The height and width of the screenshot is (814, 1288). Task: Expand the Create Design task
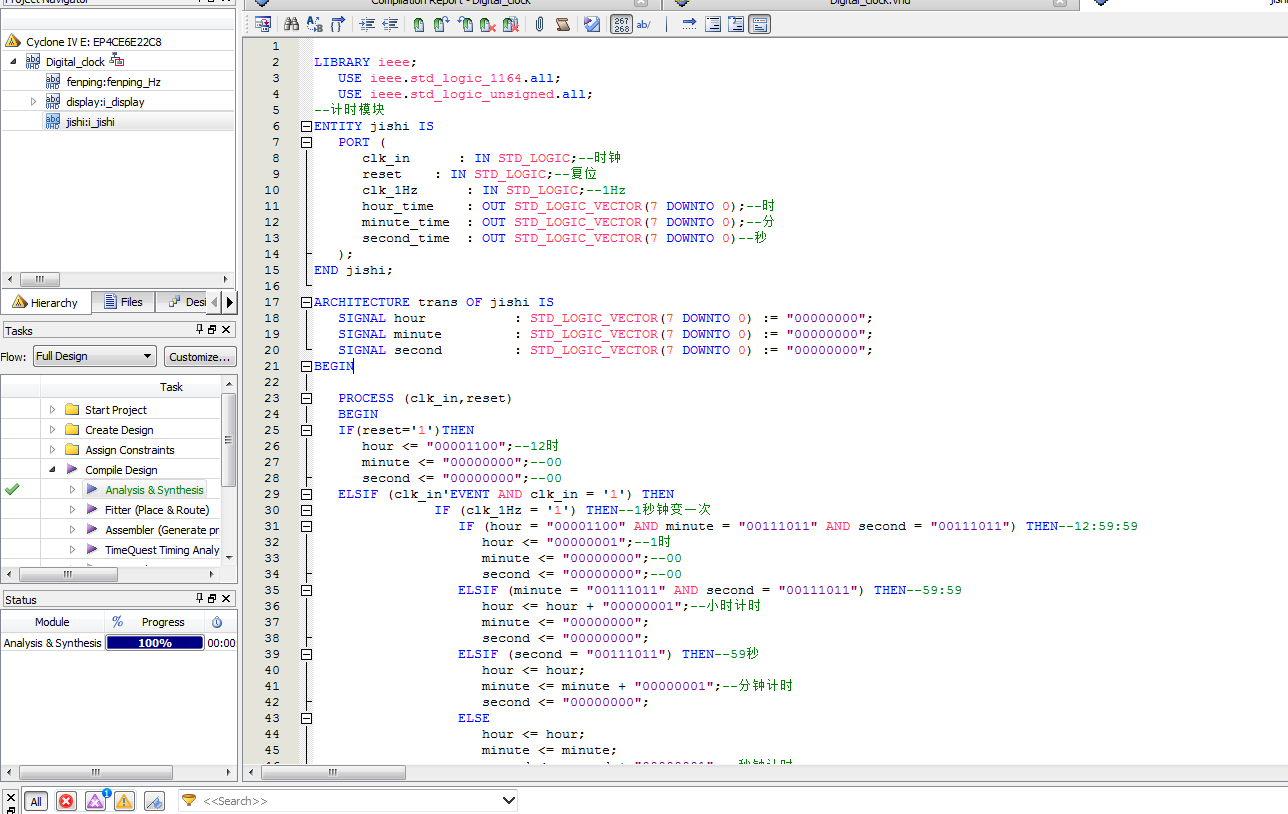coord(53,430)
